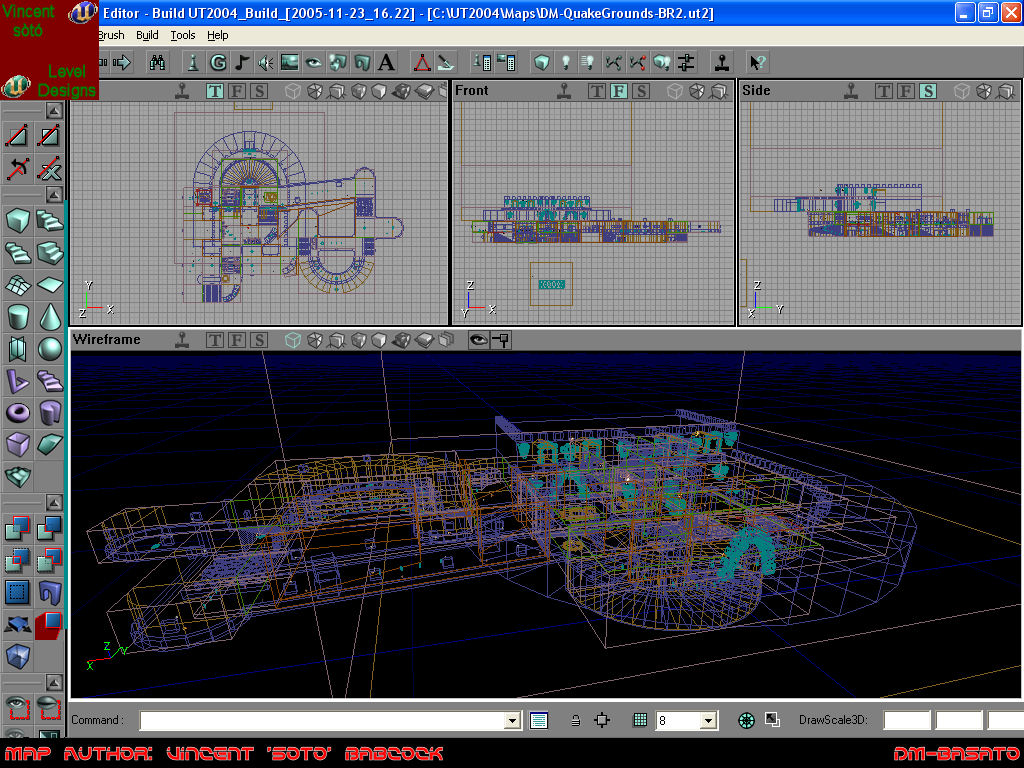Screen dimensions: 1024x768
Task: Click the F button in the Front viewport header
Action: coord(617,90)
